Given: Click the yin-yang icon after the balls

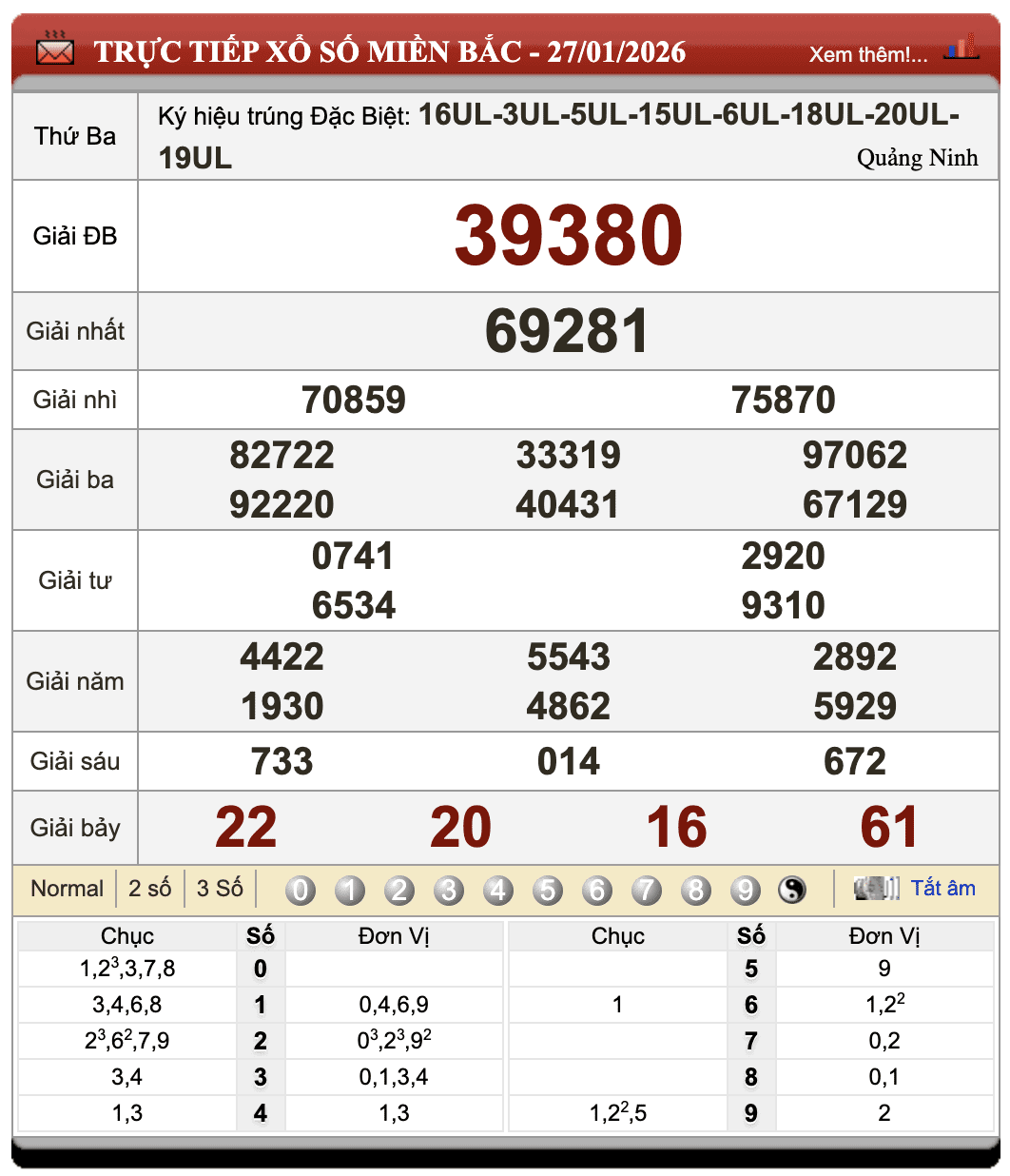Looking at the screenshot, I should [791, 890].
